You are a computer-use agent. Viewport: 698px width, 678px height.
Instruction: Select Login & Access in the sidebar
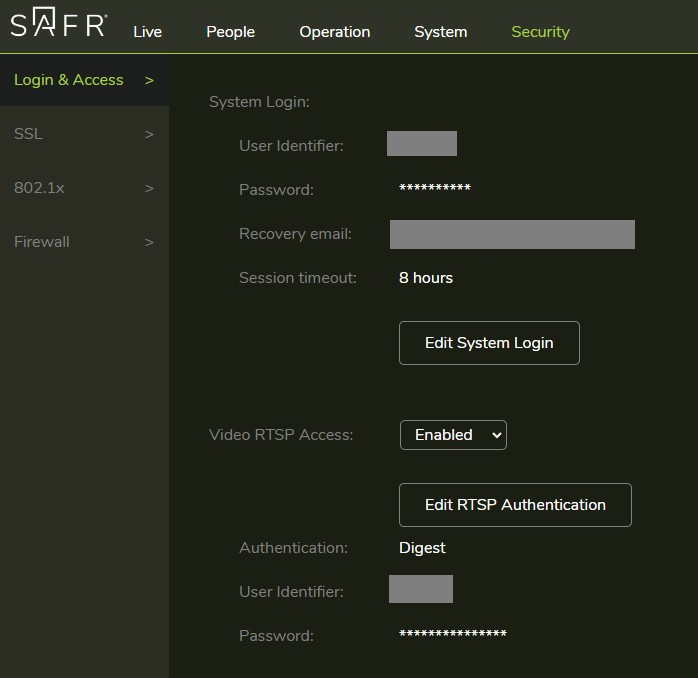pyautogui.click(x=69, y=80)
